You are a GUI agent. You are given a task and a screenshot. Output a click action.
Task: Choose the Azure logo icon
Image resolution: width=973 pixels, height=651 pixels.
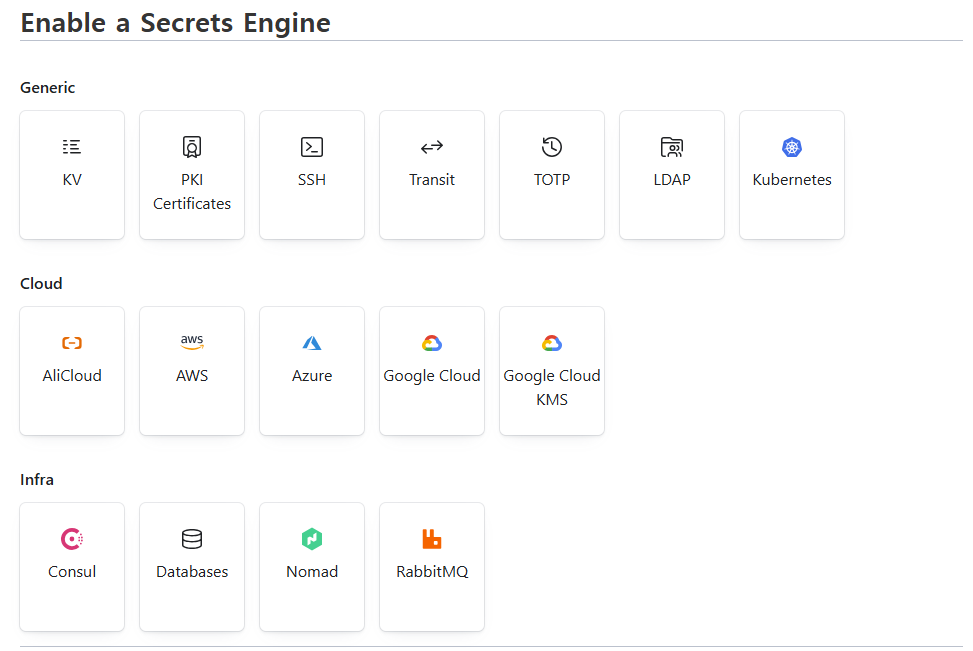click(x=312, y=343)
